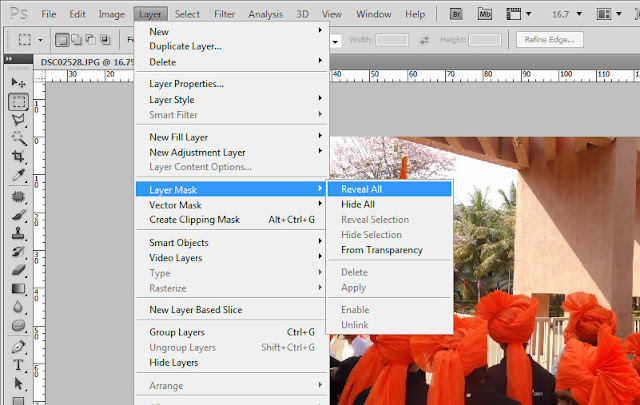Choose Create Clipping Mask
640x405 pixels.
[232, 220]
